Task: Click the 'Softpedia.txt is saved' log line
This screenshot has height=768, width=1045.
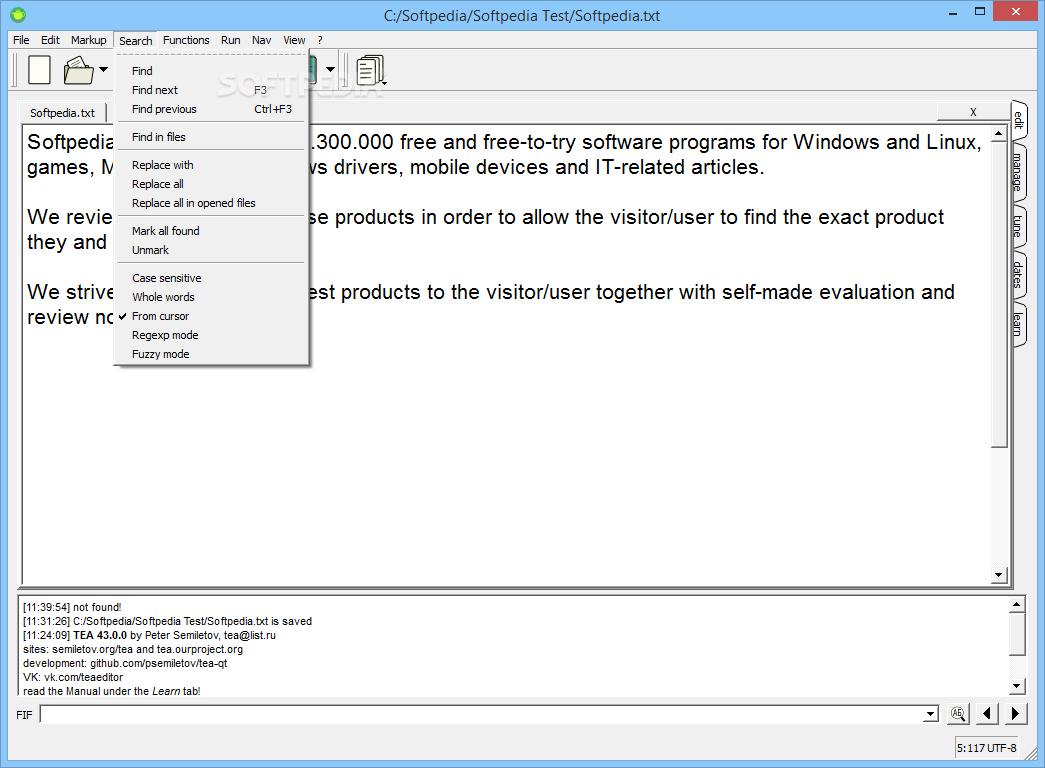Action: click(167, 621)
